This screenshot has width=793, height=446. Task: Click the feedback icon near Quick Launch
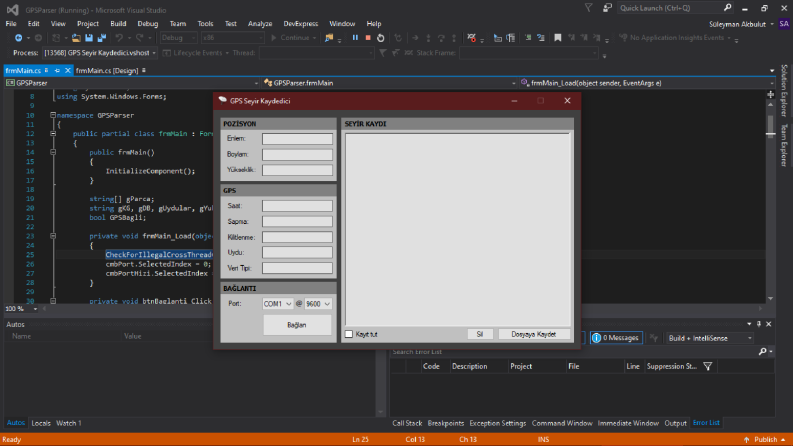(x=607, y=8)
